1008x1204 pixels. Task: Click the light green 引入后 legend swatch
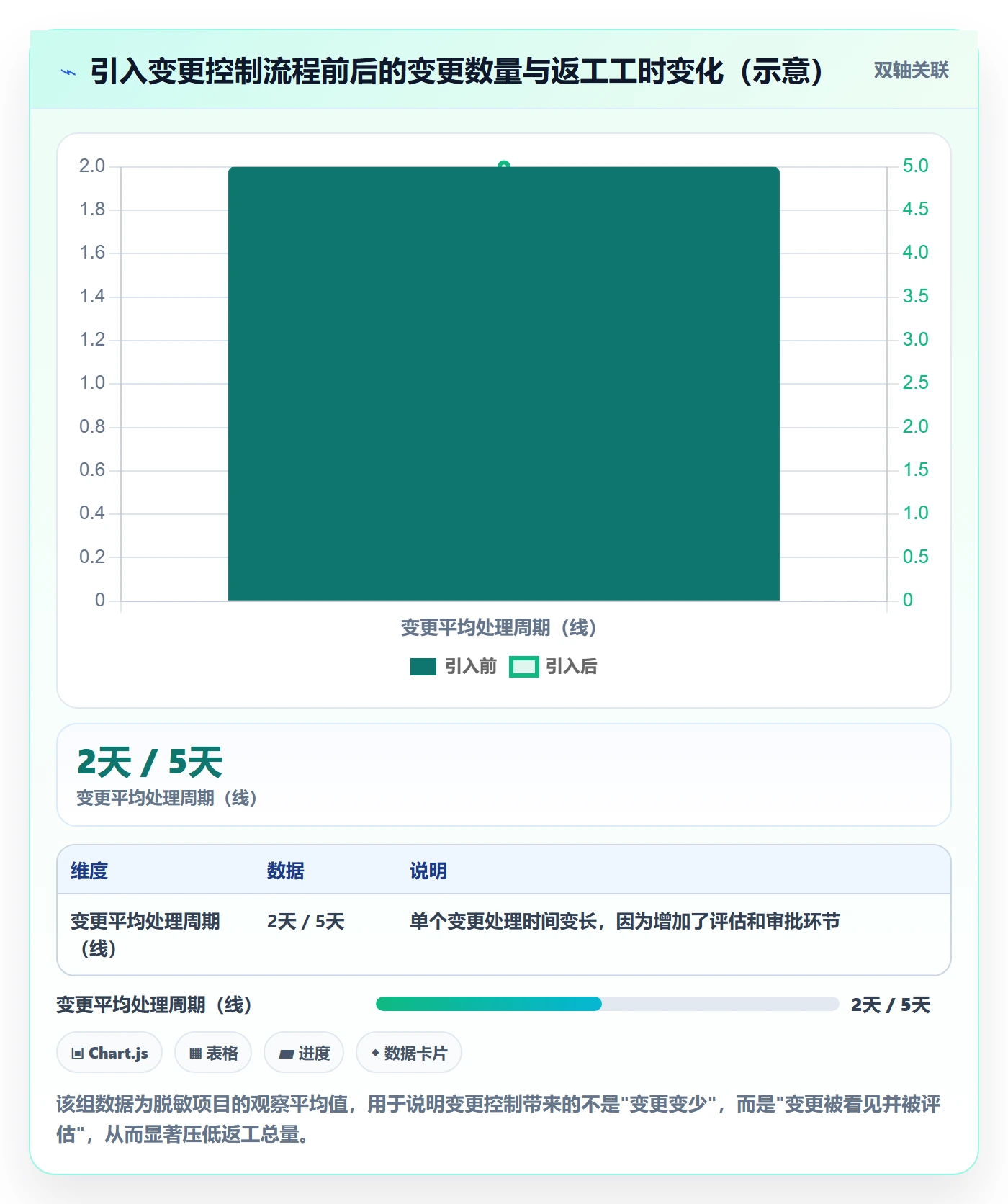click(523, 667)
